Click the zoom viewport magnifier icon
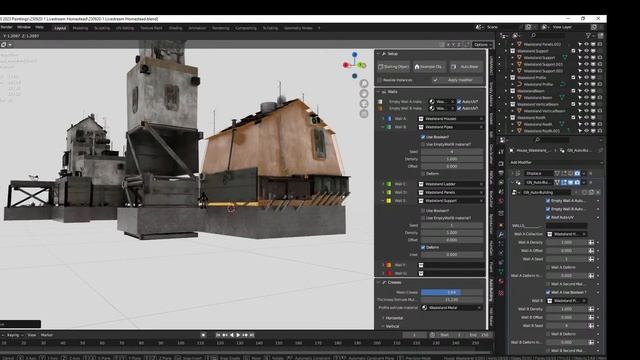This screenshot has height=360, width=640. (364, 84)
